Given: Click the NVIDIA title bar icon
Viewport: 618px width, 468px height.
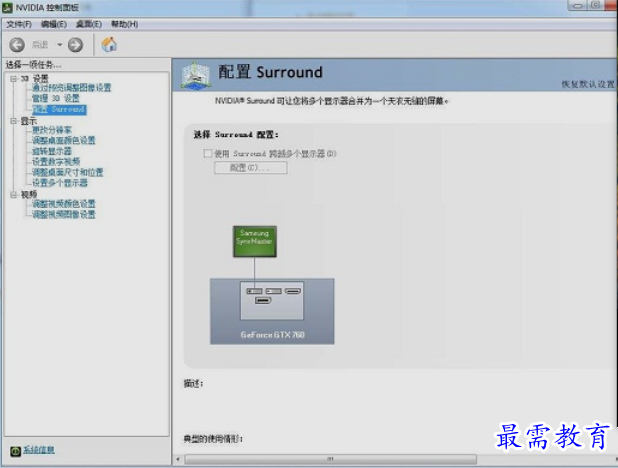Looking at the screenshot, I should click(x=7, y=8).
